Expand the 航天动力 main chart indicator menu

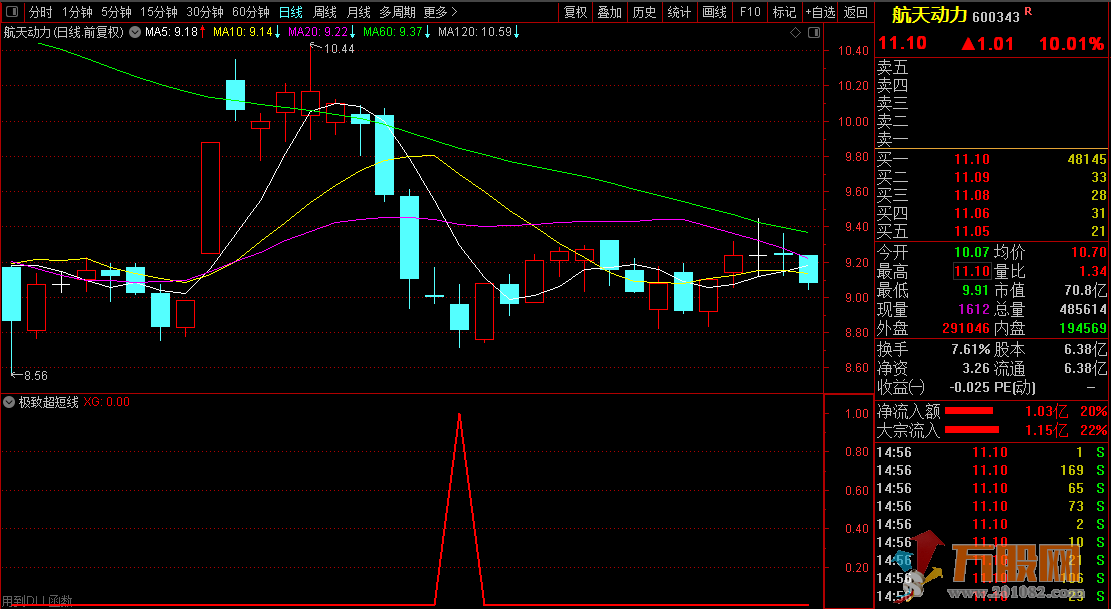pos(135,32)
